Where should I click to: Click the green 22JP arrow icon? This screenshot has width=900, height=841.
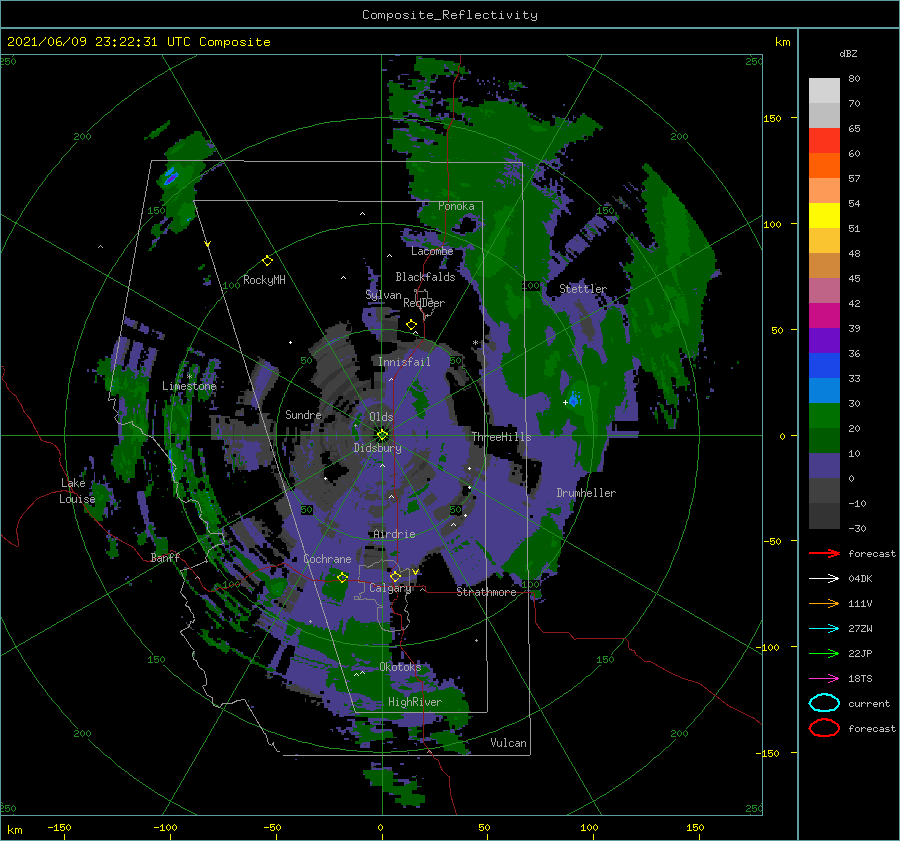824,653
